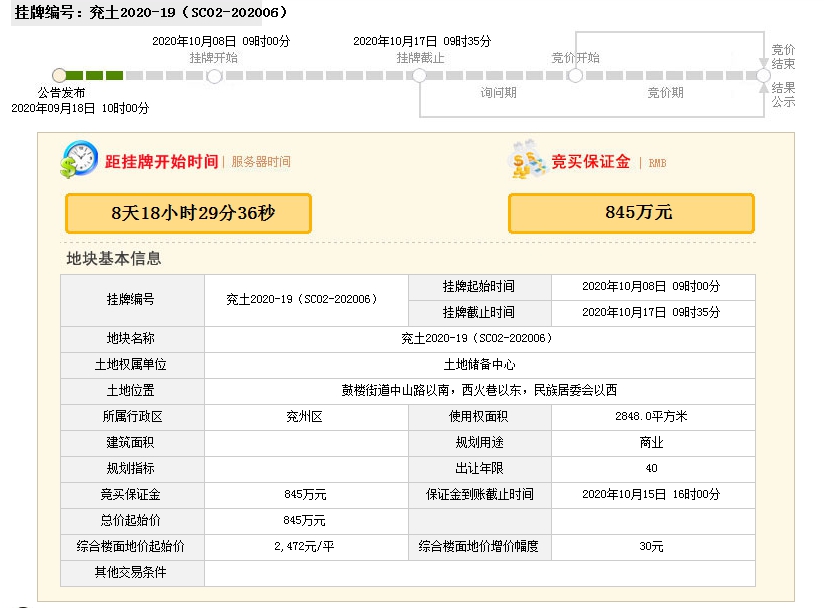Click the 地块基本信息 section heading
Viewport: 828px width, 608px height.
coord(114,259)
